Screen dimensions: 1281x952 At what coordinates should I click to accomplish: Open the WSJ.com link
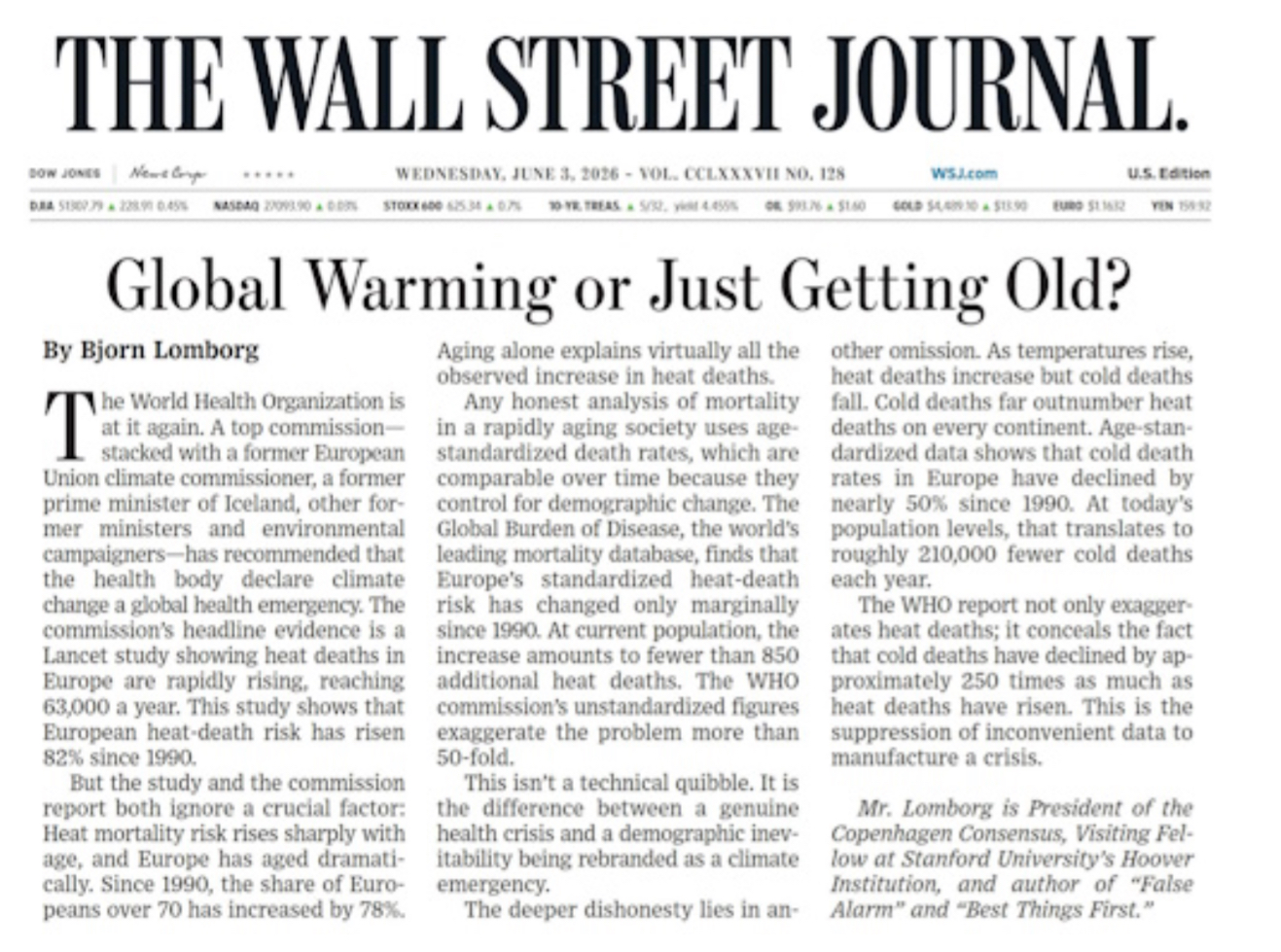(964, 174)
